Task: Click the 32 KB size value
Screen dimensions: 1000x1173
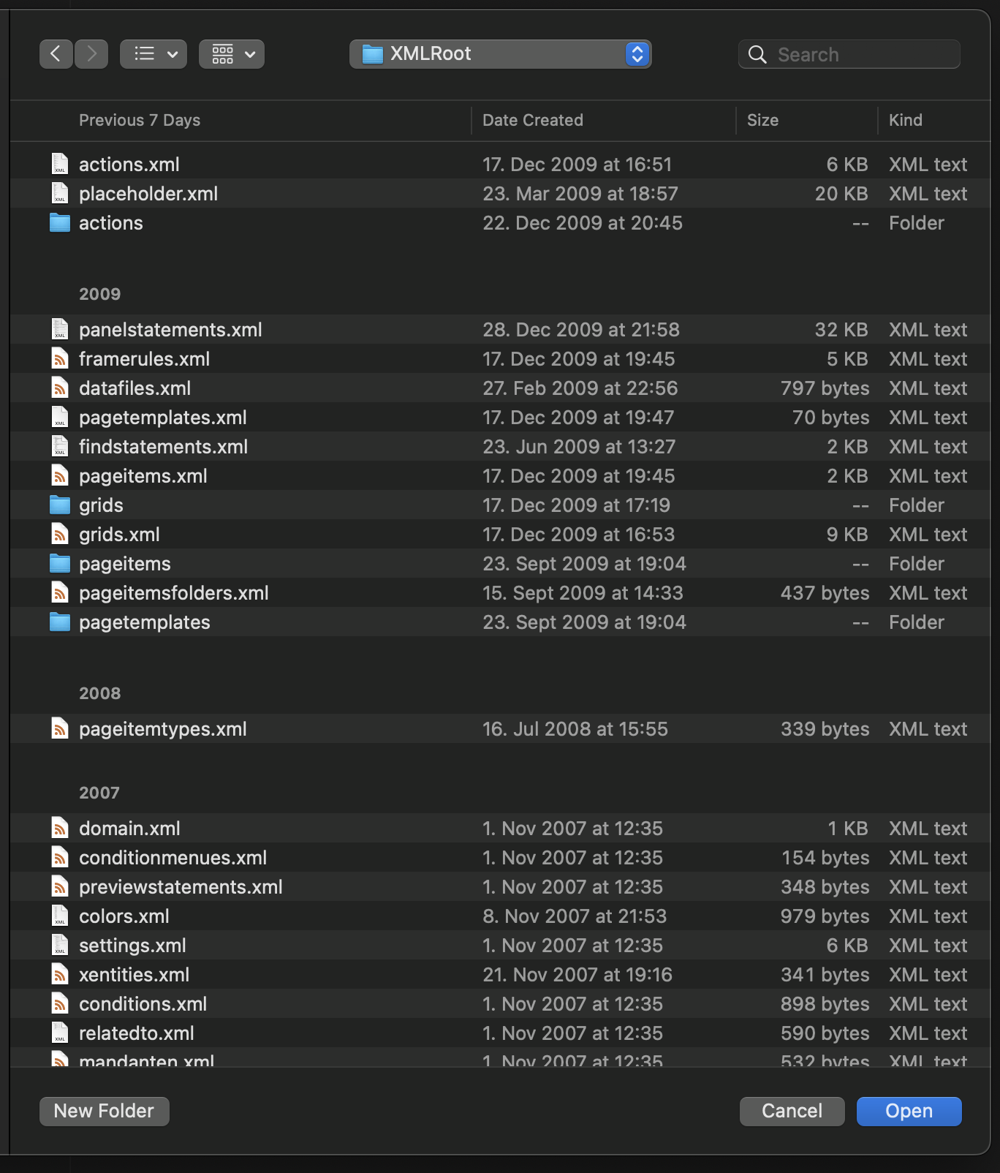Action: click(841, 329)
